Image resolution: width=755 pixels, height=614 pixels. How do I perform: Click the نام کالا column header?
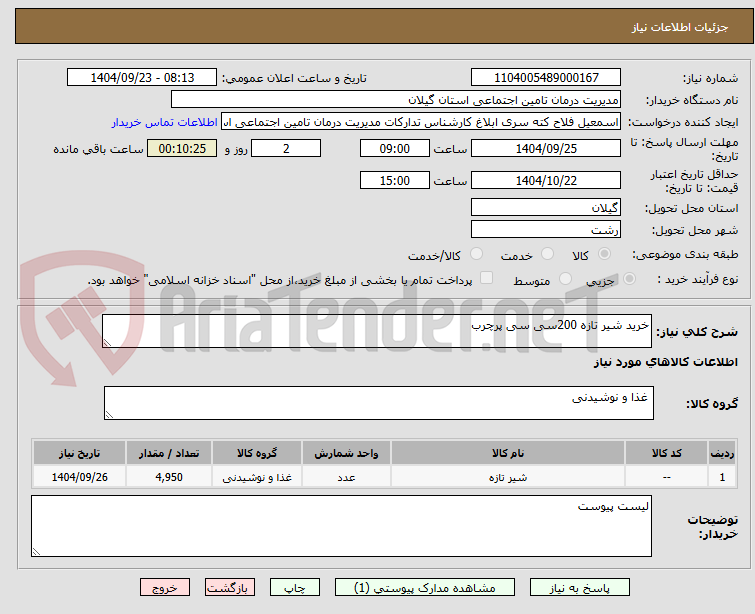[x=508, y=453]
